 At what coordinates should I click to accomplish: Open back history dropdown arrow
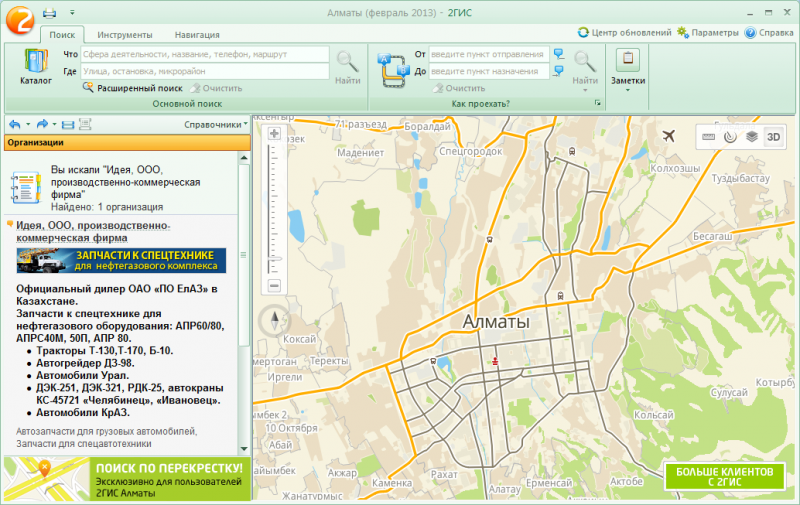pyautogui.click(x=28, y=124)
